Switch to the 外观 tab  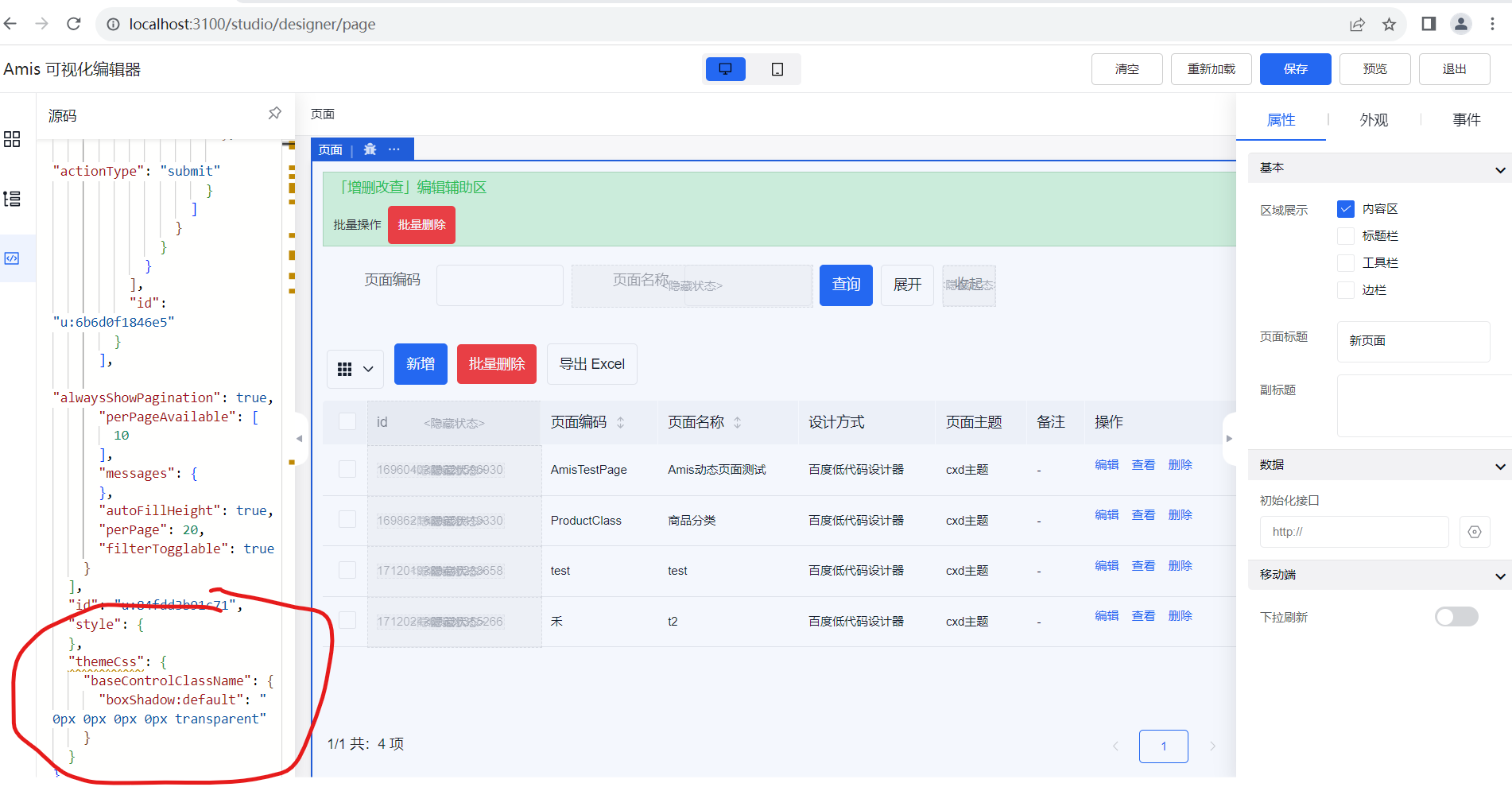pos(1374,119)
